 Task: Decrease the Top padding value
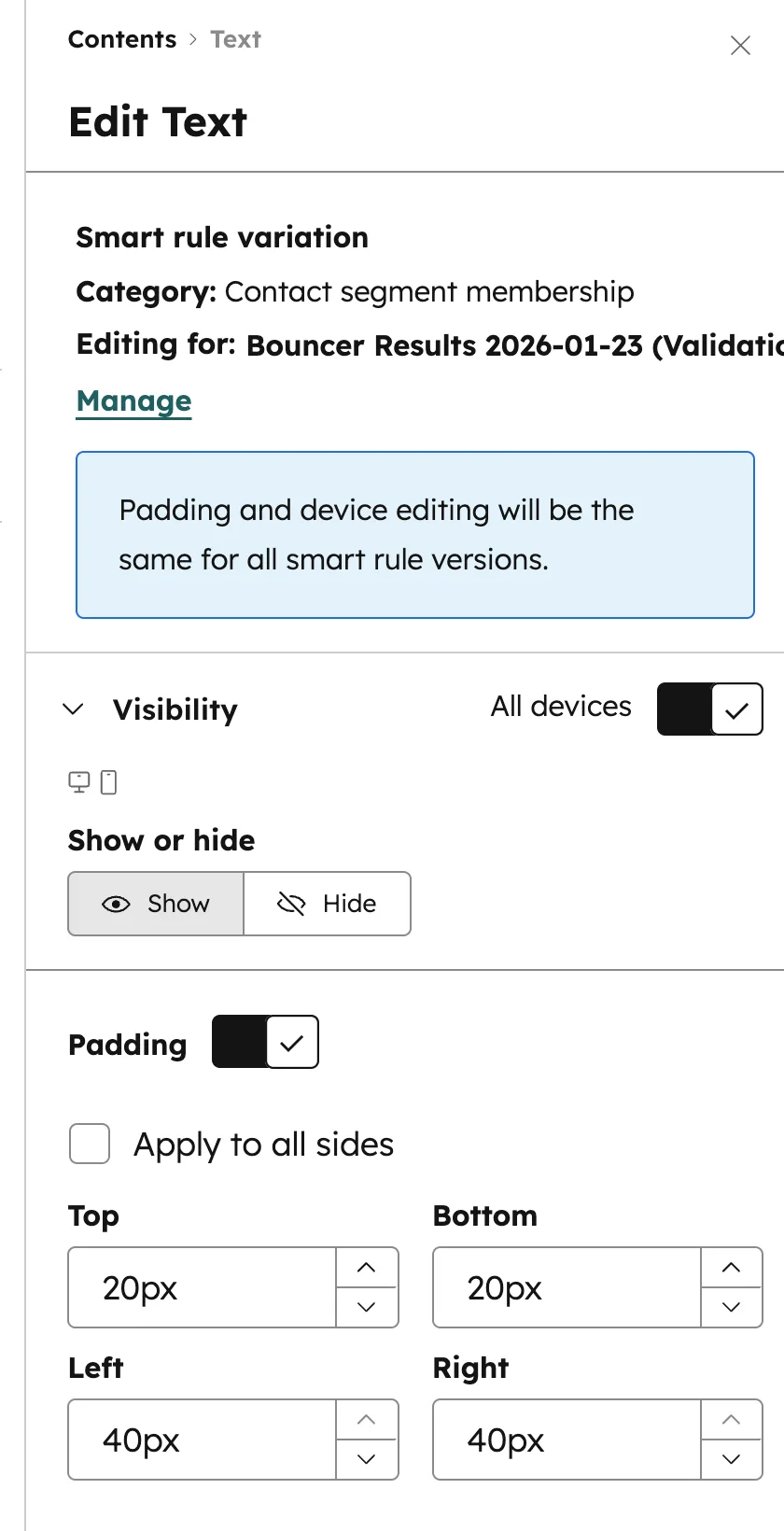click(367, 1307)
